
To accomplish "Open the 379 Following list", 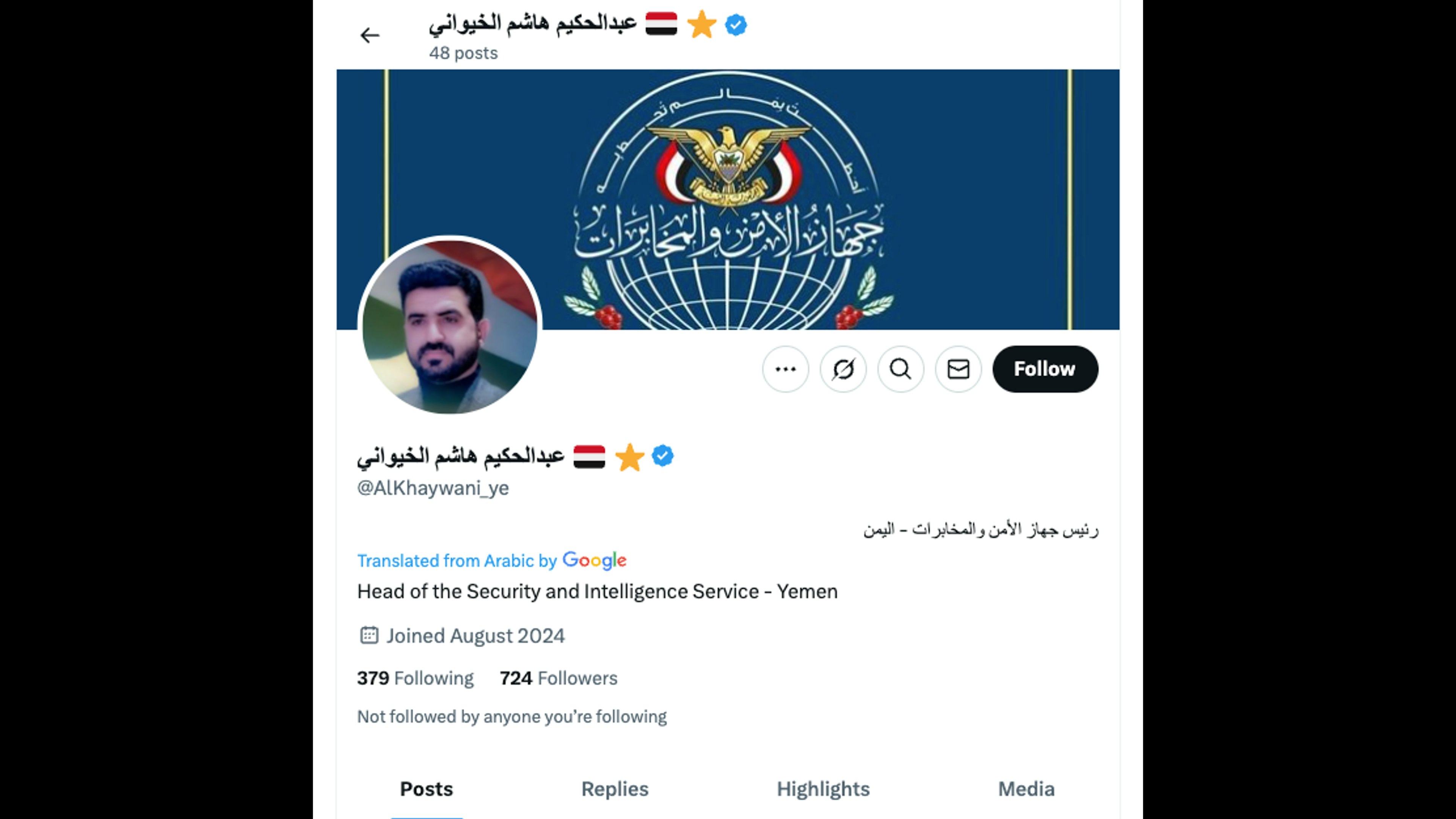I will (x=416, y=678).
